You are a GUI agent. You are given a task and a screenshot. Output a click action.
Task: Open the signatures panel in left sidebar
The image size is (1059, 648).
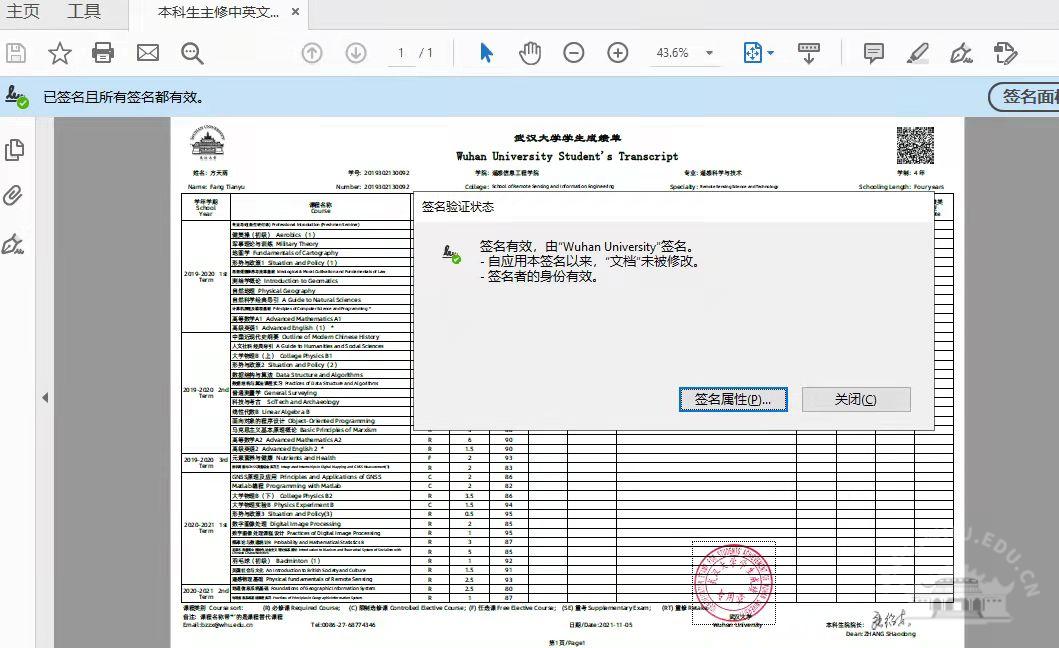tap(14, 244)
